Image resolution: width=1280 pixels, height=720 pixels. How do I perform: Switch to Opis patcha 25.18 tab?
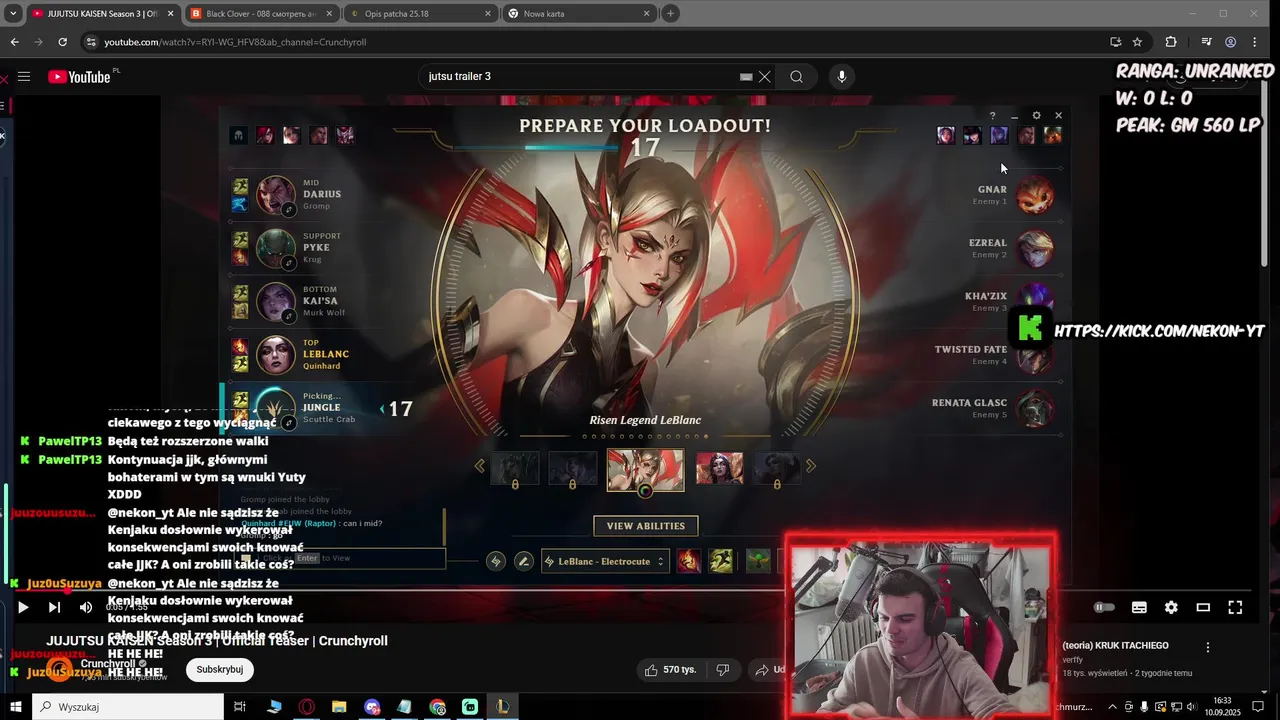[420, 14]
